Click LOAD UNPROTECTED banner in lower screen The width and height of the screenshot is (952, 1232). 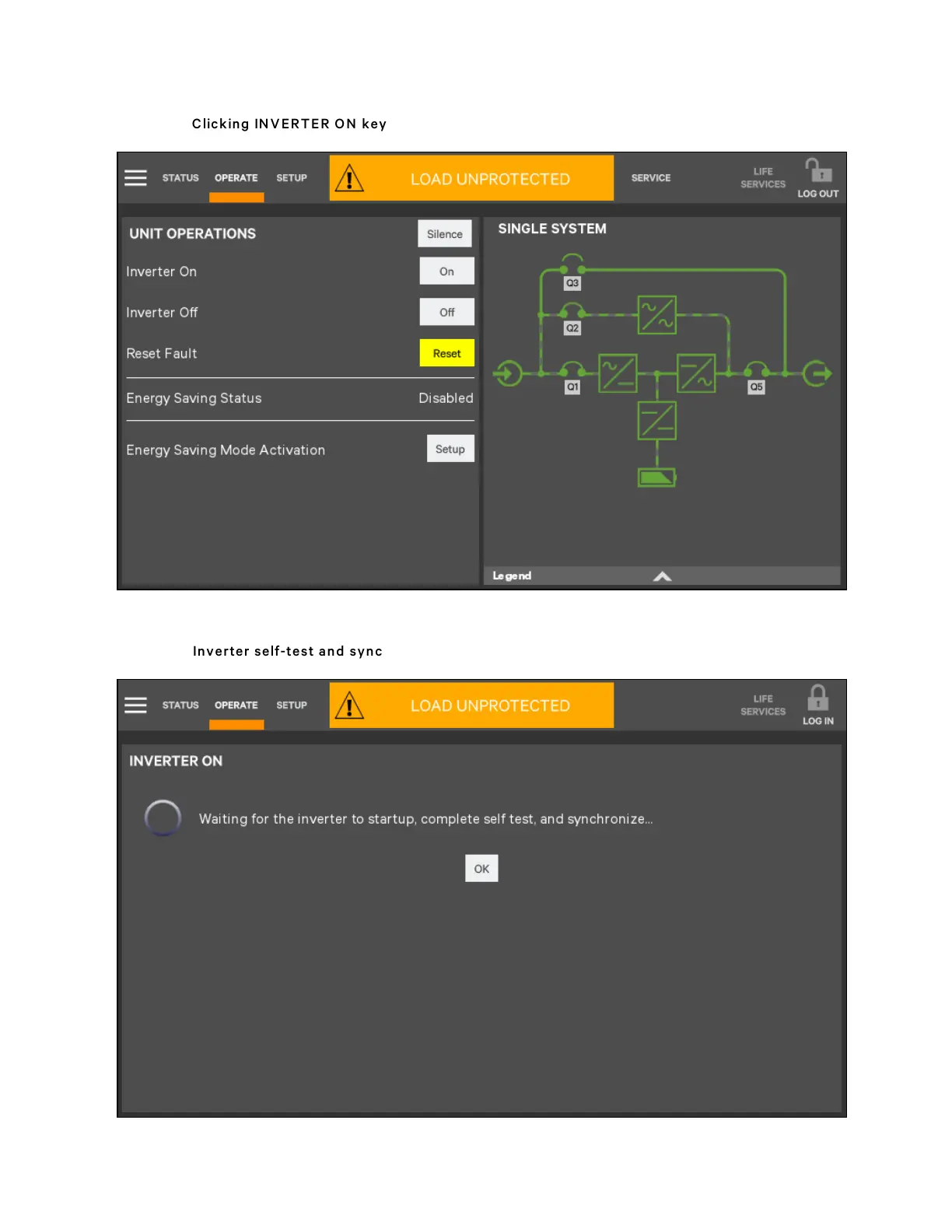pos(471,705)
